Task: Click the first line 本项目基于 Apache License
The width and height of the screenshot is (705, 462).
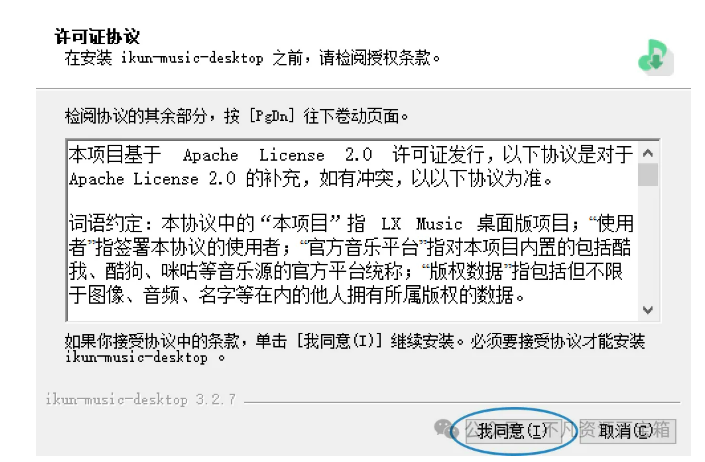Action: (351, 155)
